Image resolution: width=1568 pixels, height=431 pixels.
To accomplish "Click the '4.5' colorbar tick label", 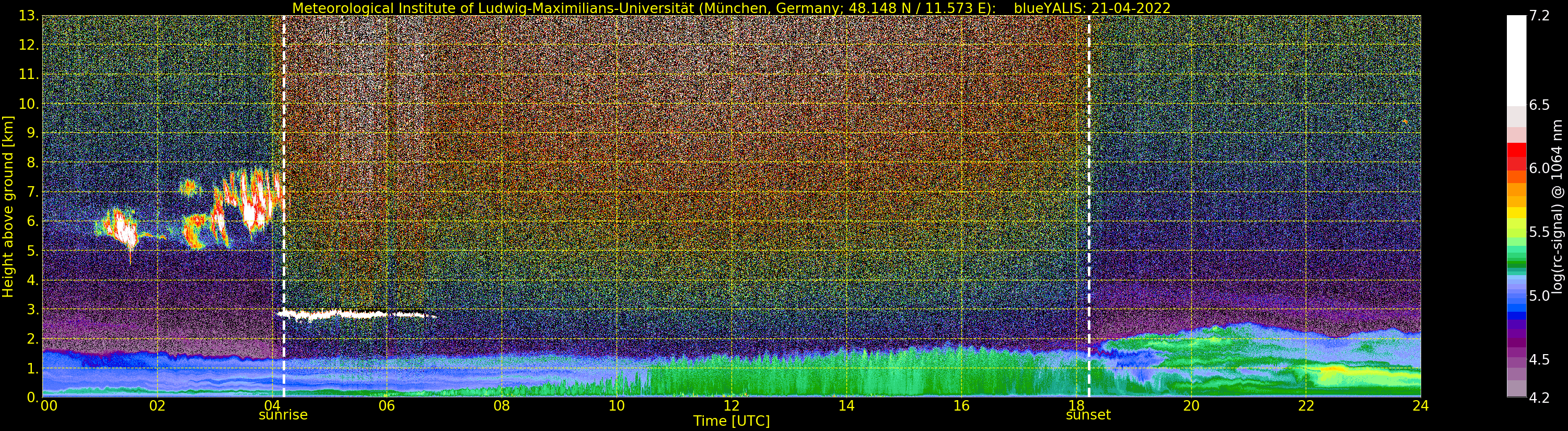I will point(1539,360).
